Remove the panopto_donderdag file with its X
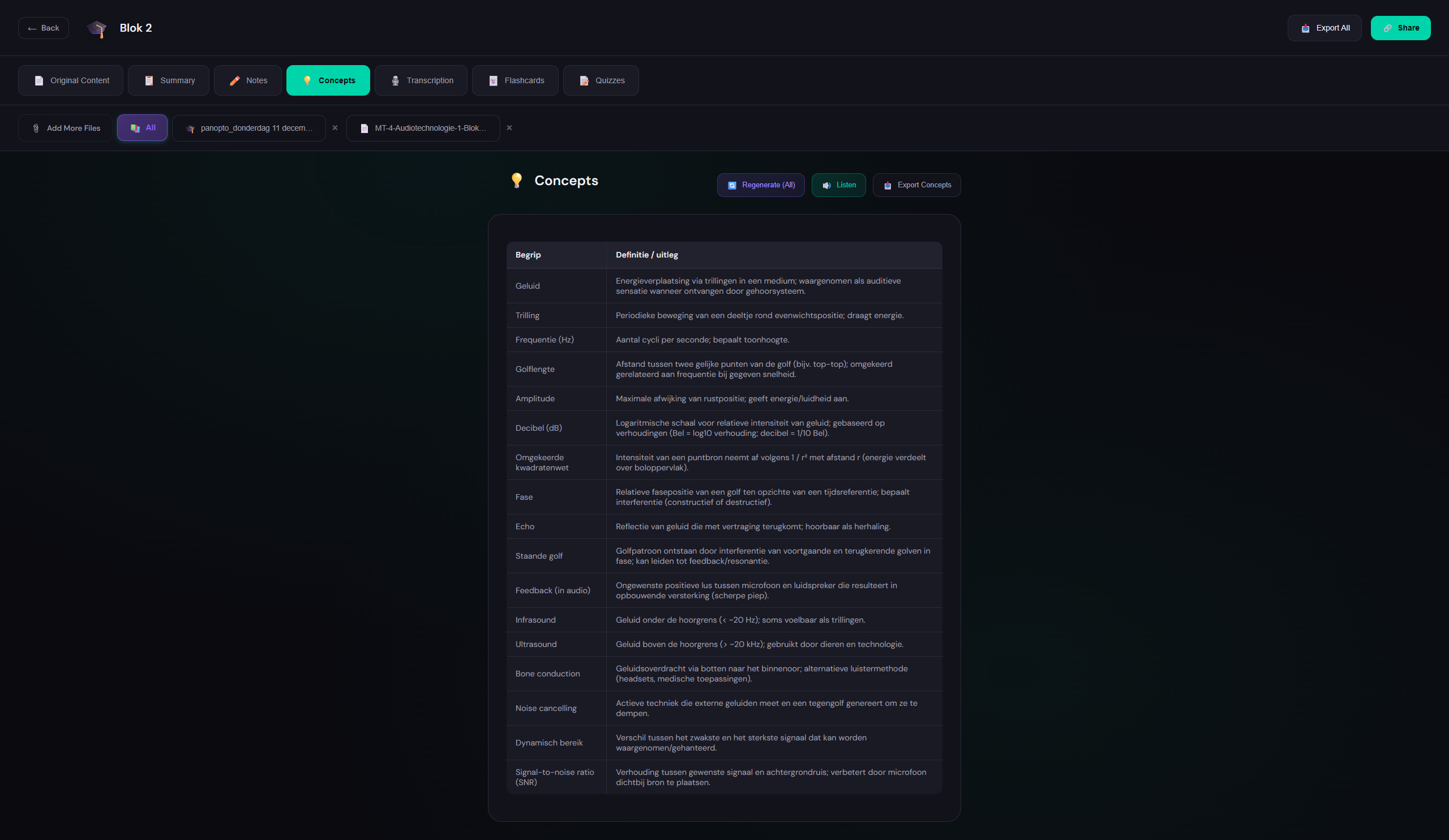 click(335, 127)
